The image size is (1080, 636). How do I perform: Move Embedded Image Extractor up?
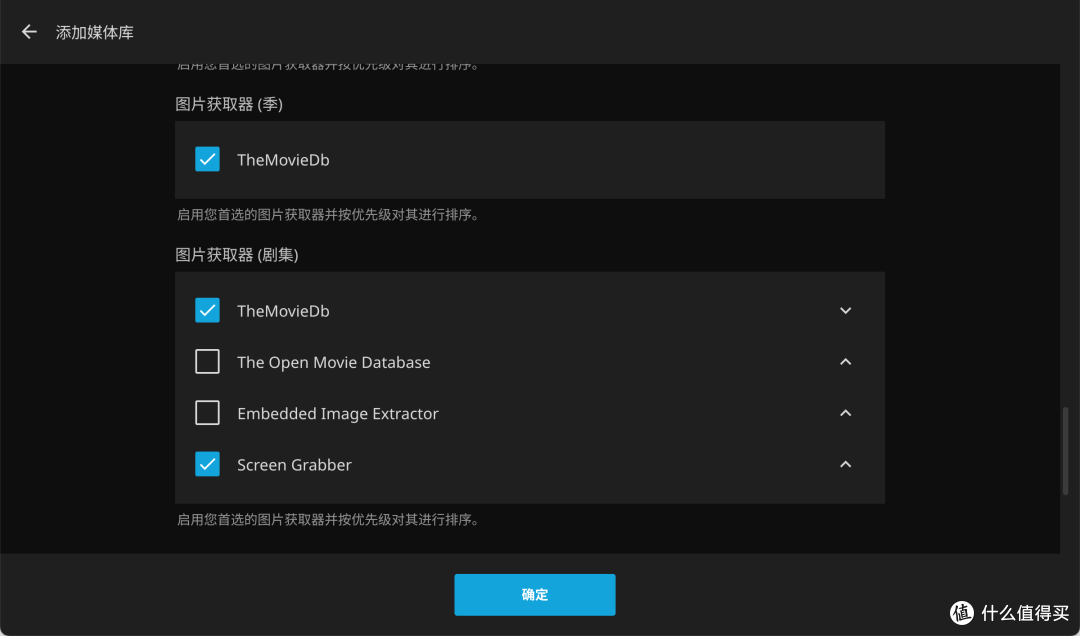[x=846, y=413]
